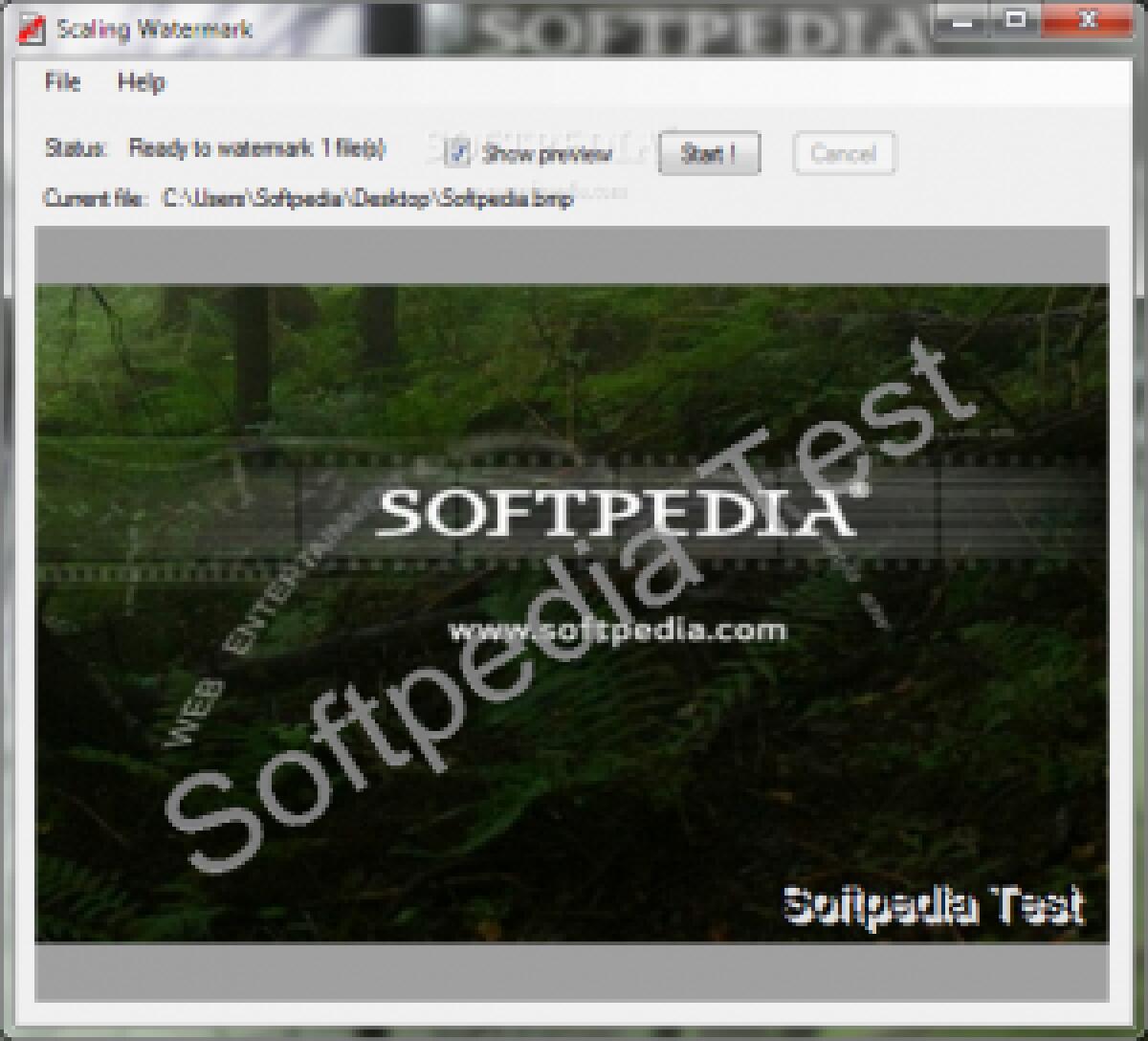Image resolution: width=1148 pixels, height=1041 pixels.
Task: Maximize the Scaling Watermark window
Action: 1016,18
